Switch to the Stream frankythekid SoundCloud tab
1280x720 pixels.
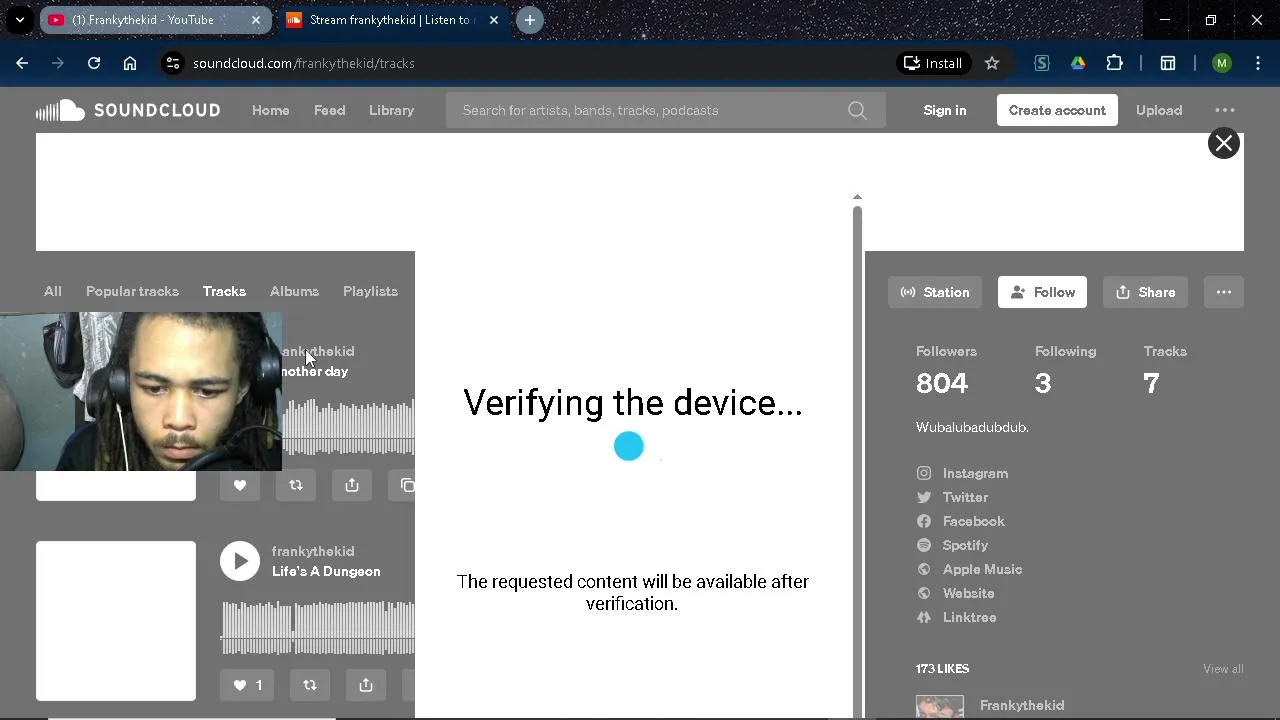click(x=392, y=20)
